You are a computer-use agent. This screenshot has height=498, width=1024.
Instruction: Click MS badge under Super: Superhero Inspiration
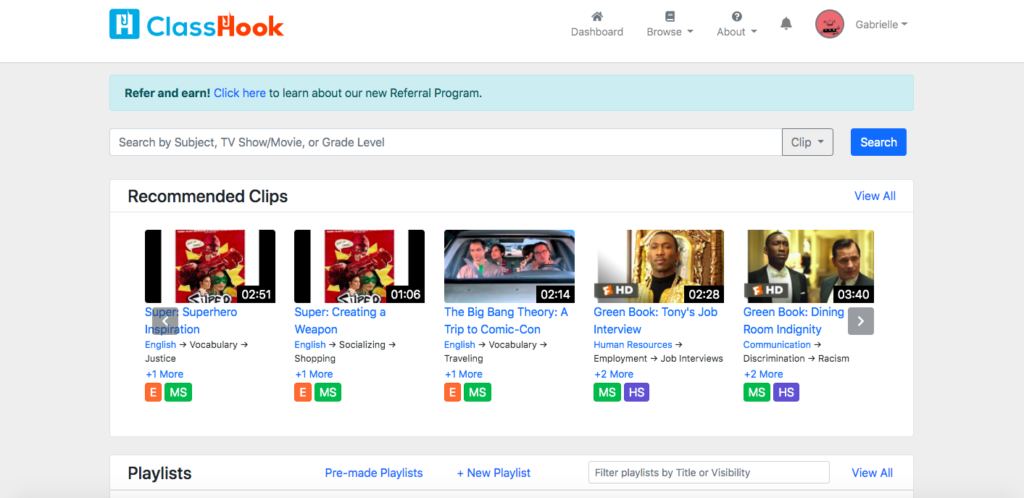click(178, 392)
